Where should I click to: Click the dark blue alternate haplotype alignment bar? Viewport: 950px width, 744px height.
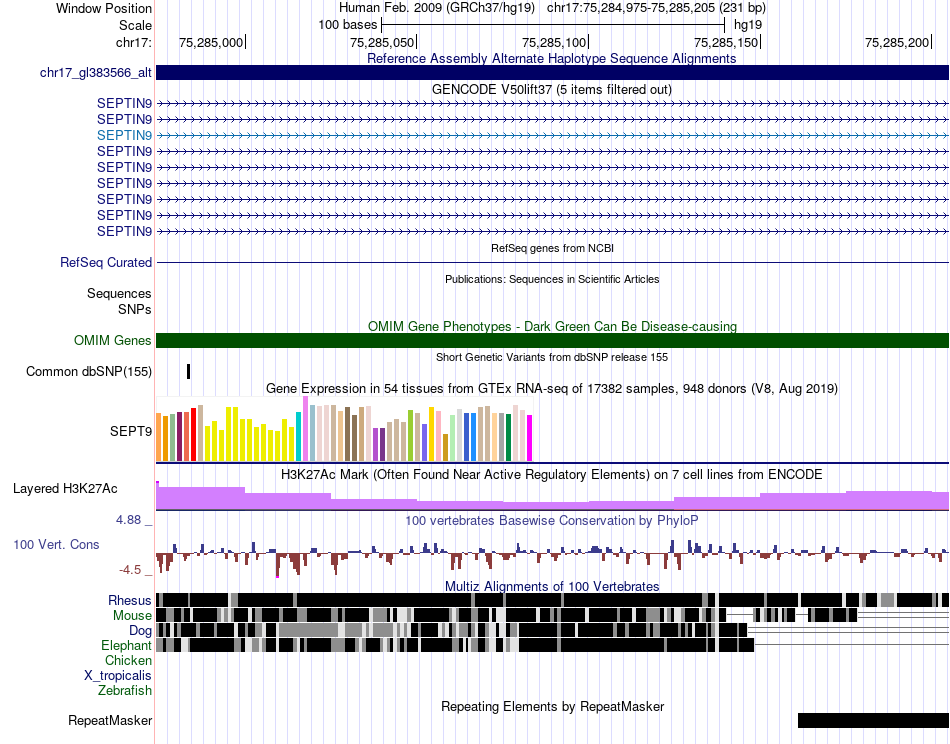click(552, 73)
